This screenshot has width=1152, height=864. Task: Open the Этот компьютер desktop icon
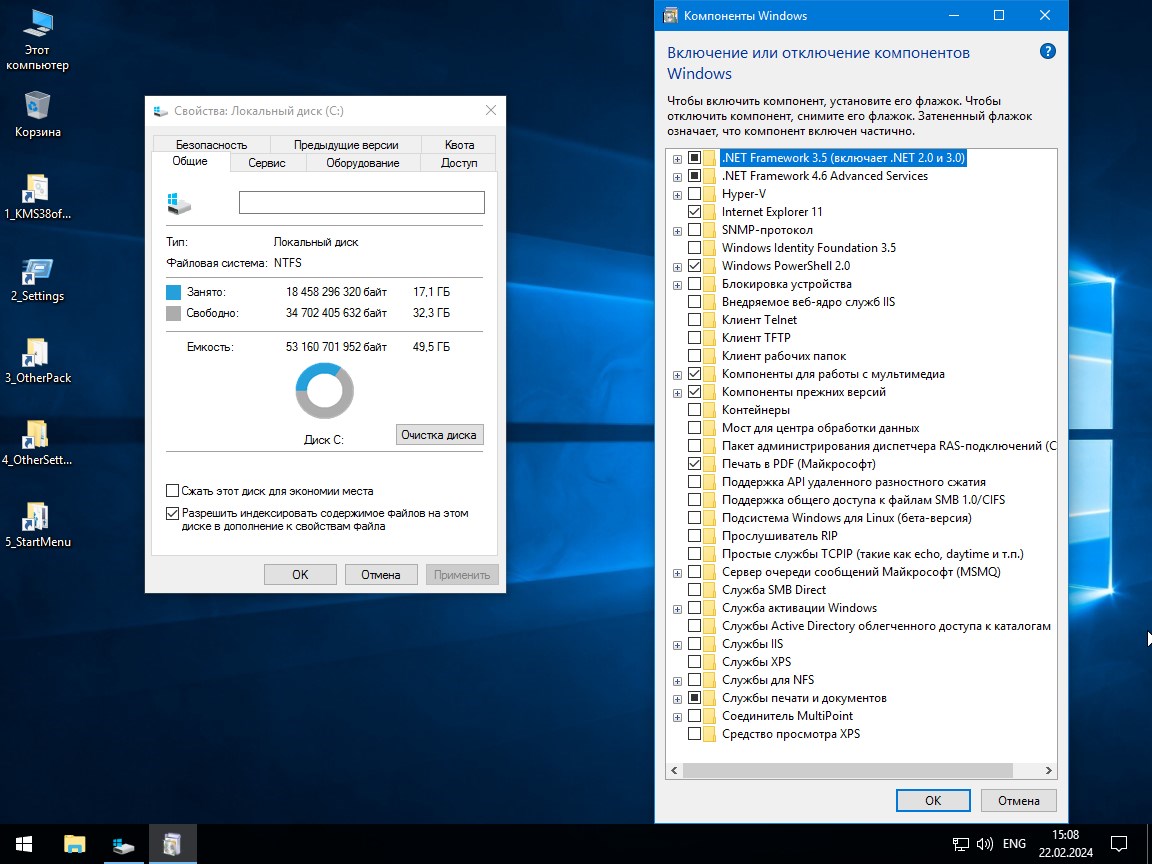(37, 24)
